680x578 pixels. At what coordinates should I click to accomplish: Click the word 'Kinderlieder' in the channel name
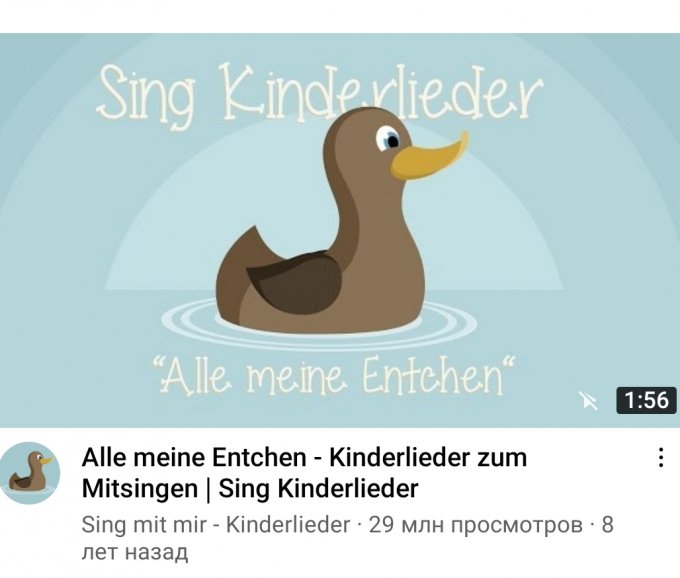pos(288,525)
